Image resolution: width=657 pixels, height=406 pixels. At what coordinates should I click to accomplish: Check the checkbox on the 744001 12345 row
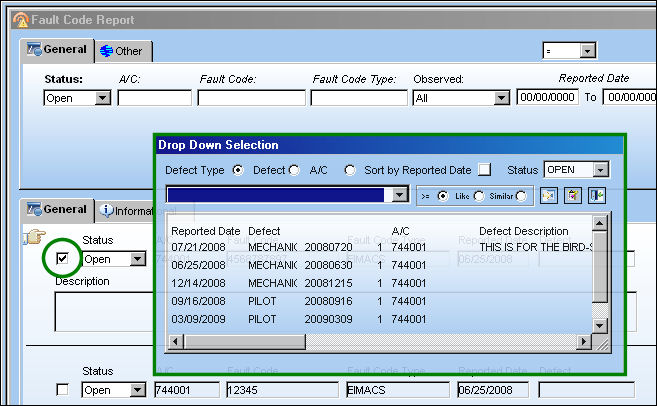coord(62,390)
